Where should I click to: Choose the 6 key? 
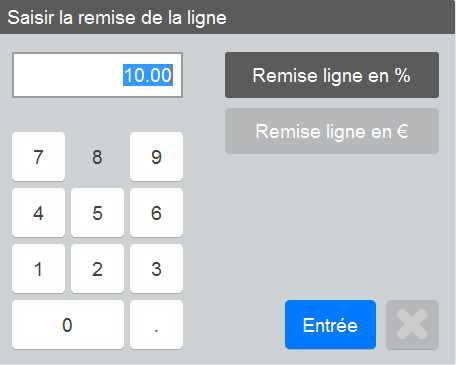tap(156, 213)
